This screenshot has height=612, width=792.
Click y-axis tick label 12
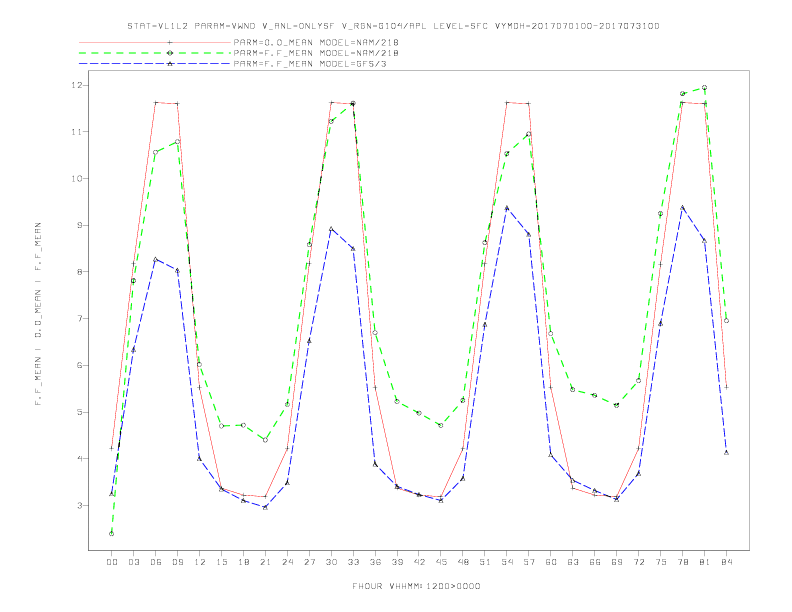click(76, 85)
